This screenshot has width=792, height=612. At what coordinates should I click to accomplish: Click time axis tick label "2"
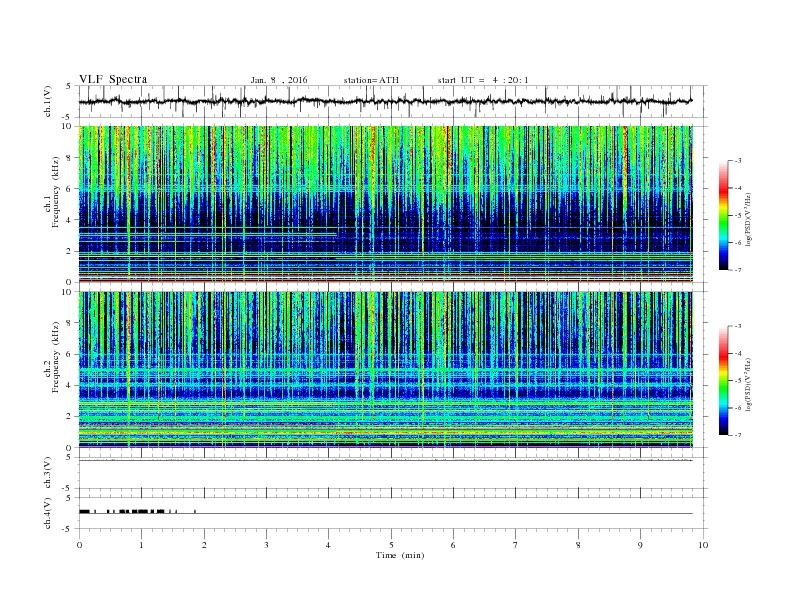[204, 545]
